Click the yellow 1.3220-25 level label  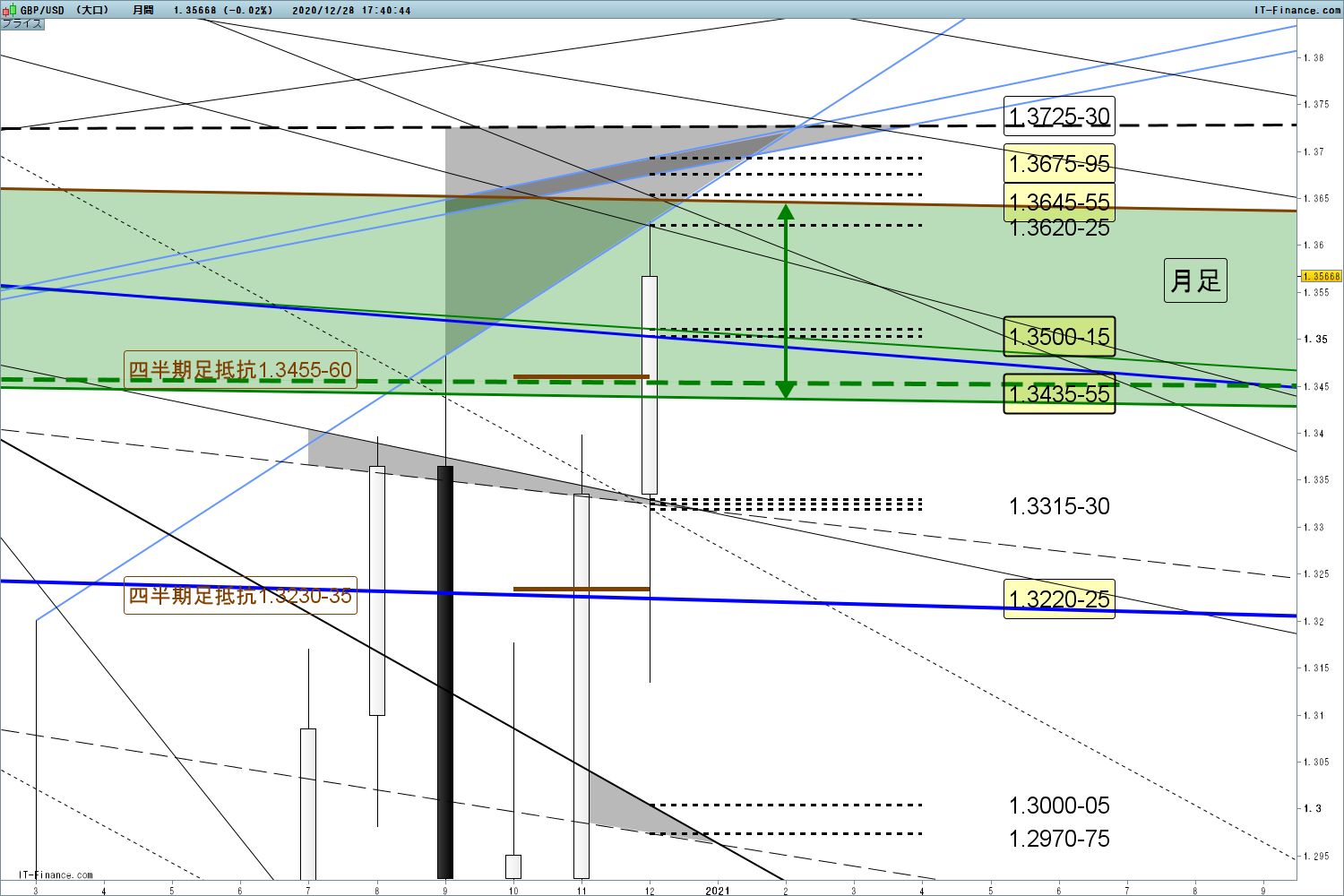(x=1059, y=599)
